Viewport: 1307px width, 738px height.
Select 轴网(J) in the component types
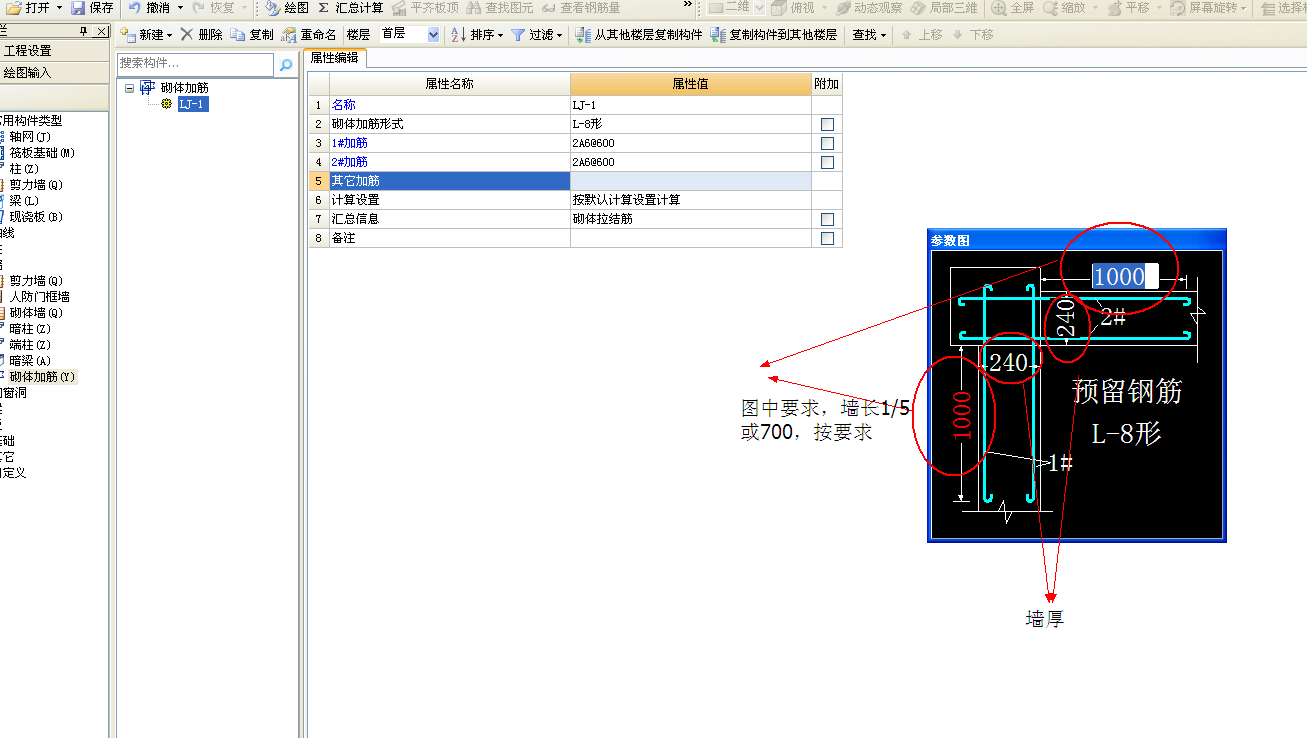click(30, 137)
